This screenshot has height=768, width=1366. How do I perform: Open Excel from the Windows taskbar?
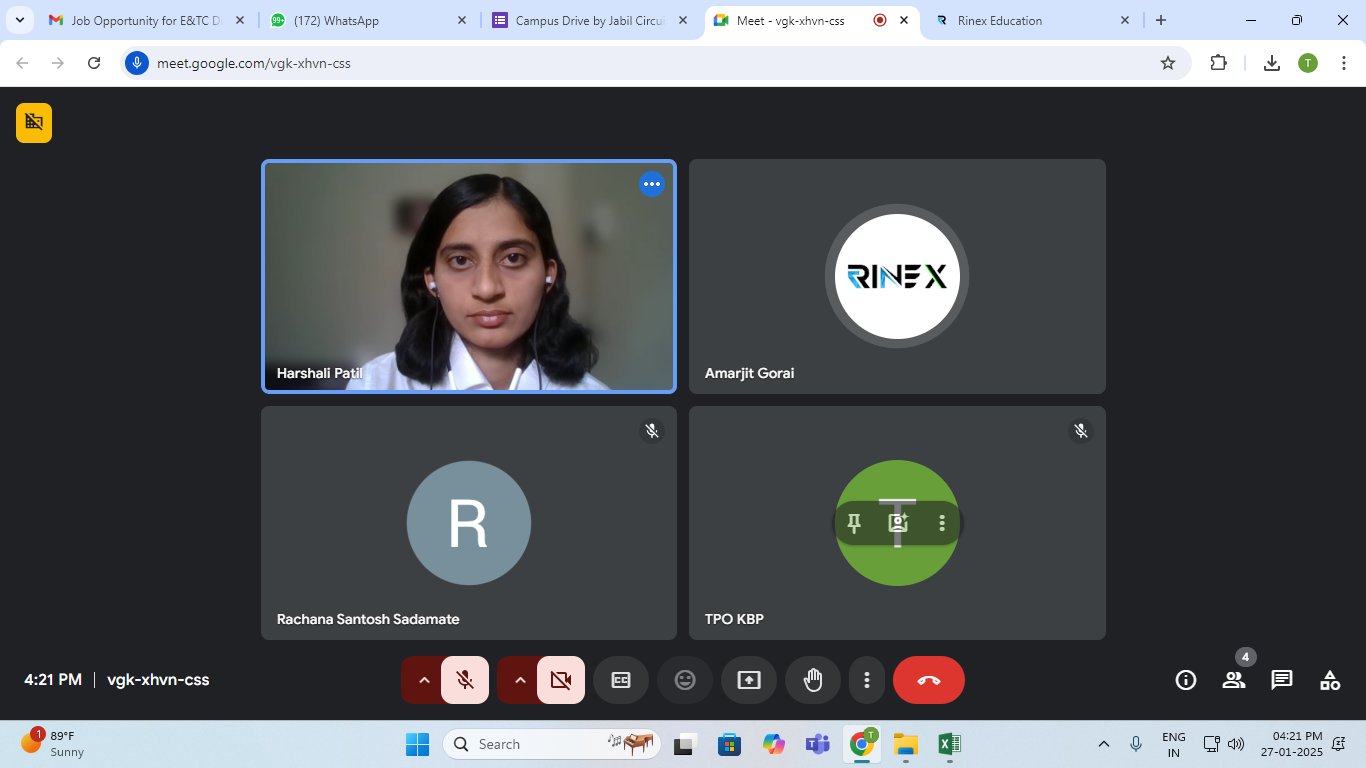949,744
